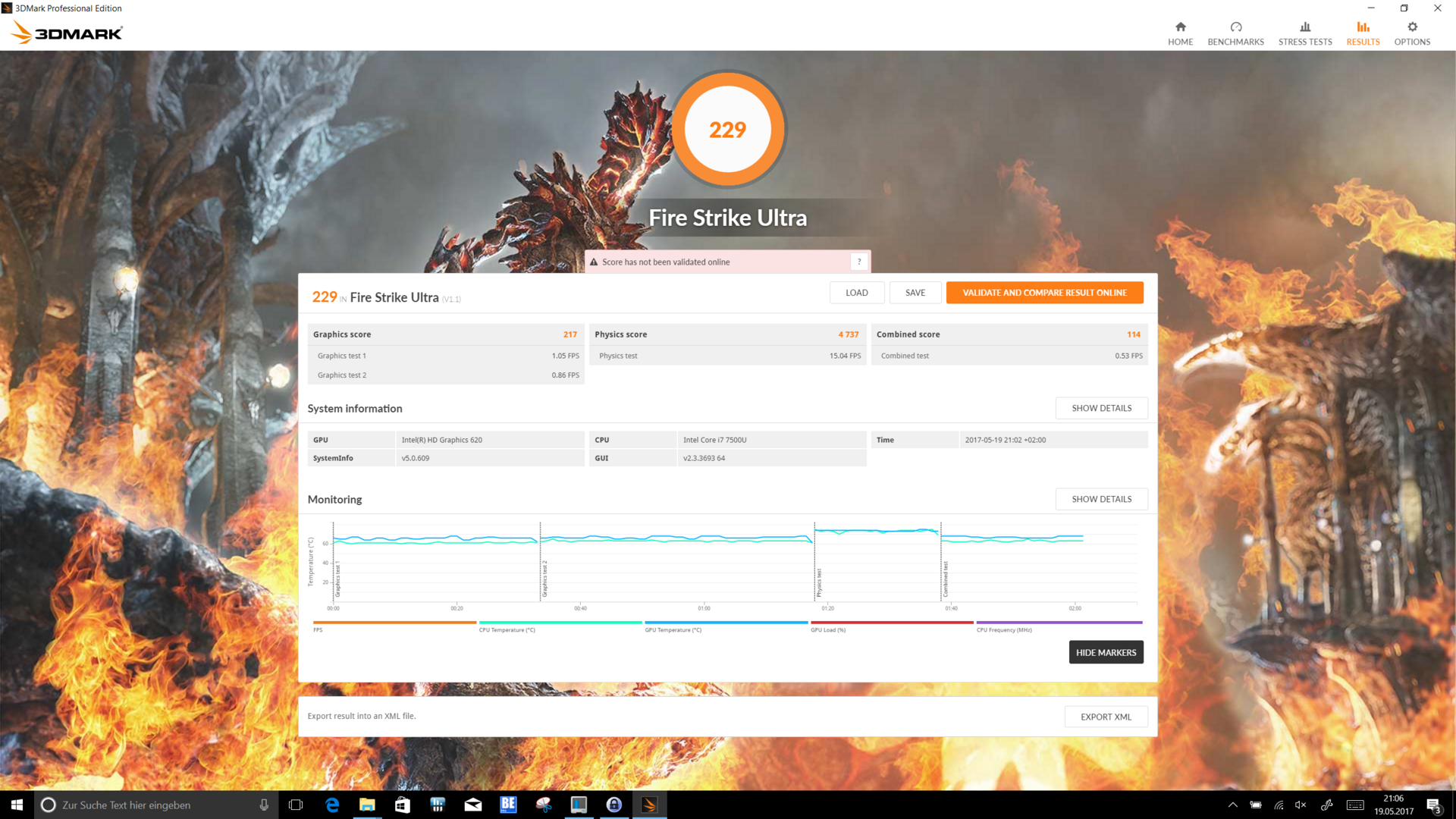Open Stress Tests section

coord(1304,33)
